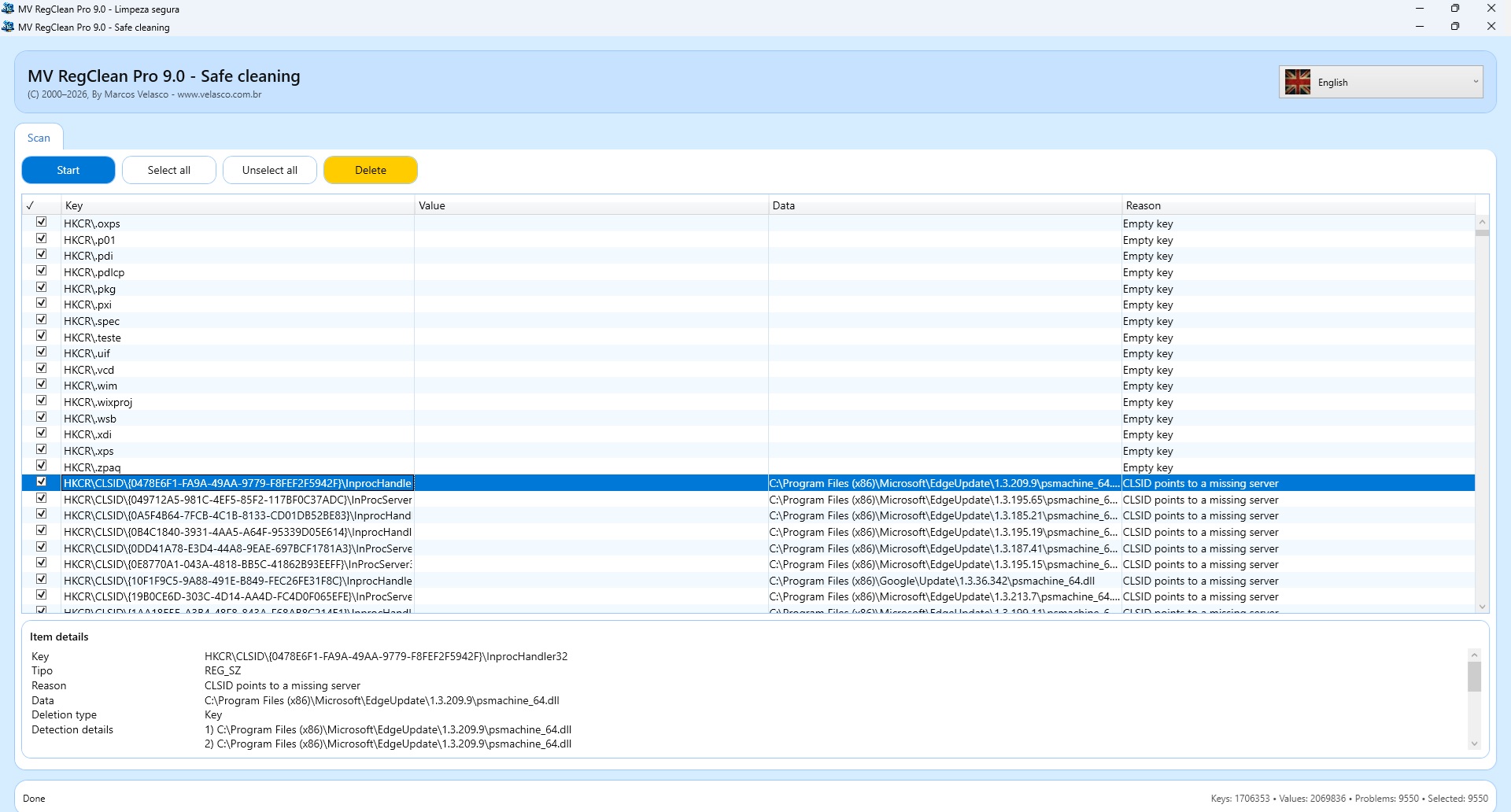This screenshot has width=1511, height=812.
Task: Click Item details scroll-down arrow
Action: click(1474, 744)
